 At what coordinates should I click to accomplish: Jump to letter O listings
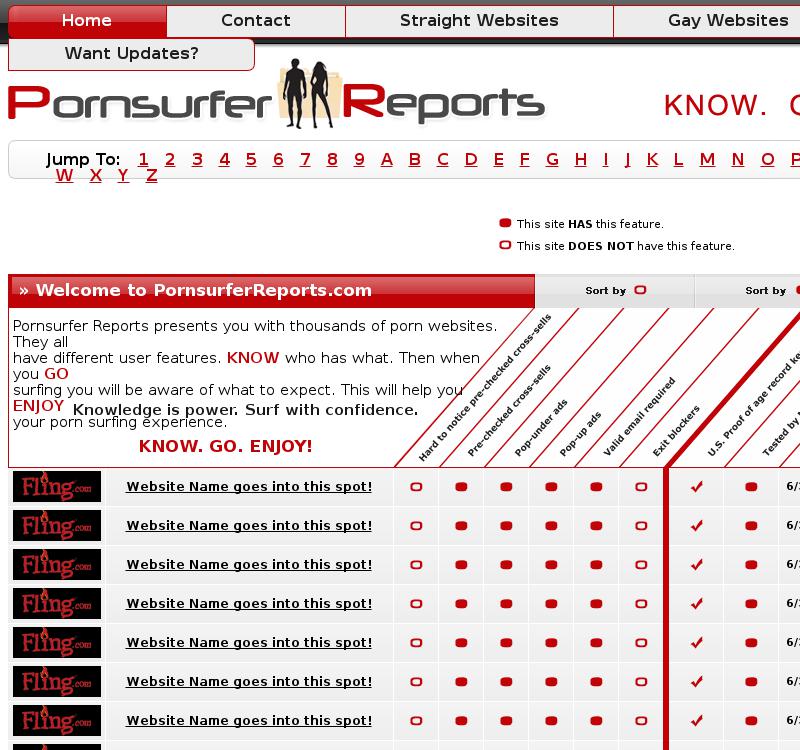[x=768, y=160]
